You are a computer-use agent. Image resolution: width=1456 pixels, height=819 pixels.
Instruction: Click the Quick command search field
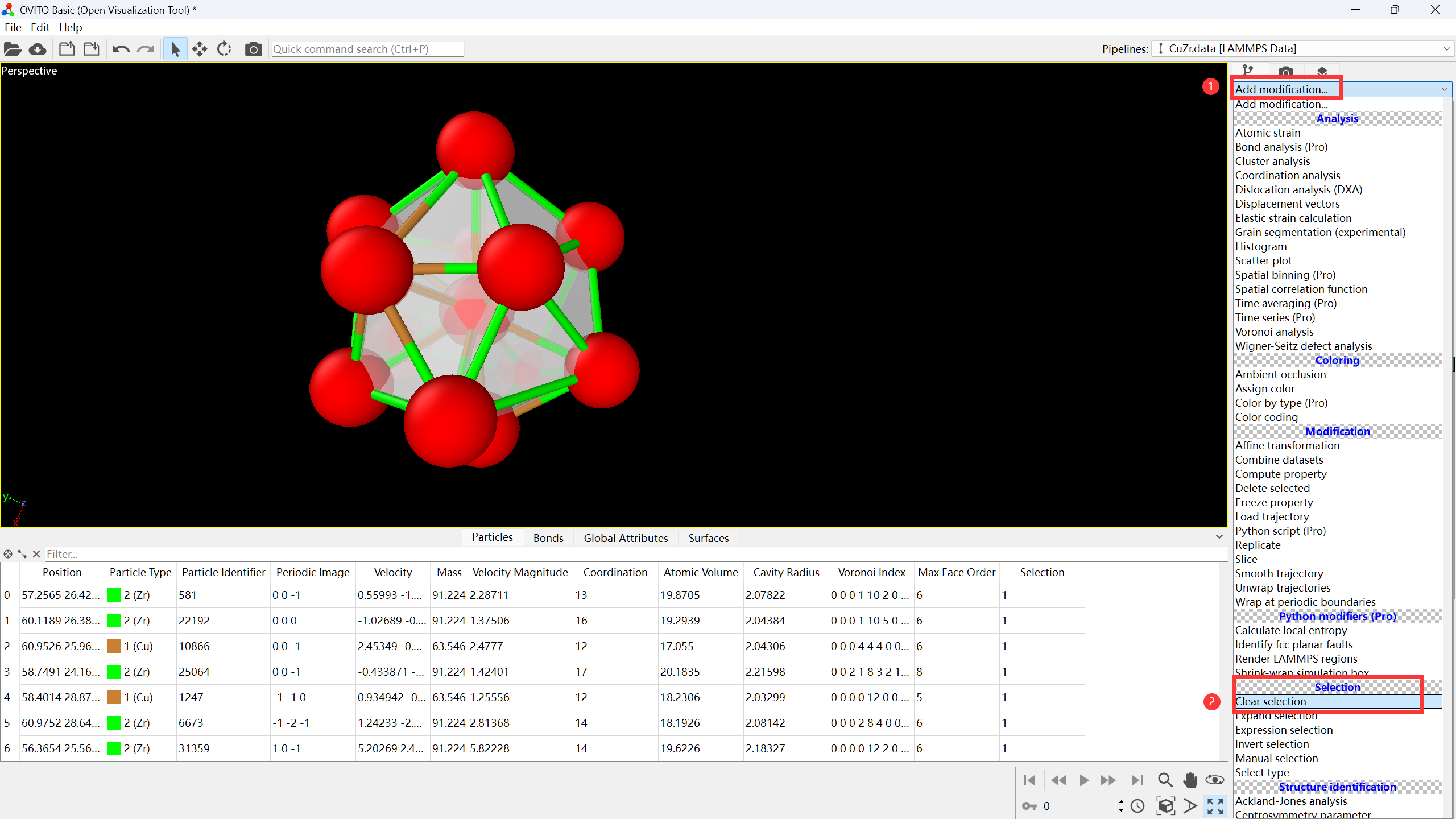coord(367,49)
